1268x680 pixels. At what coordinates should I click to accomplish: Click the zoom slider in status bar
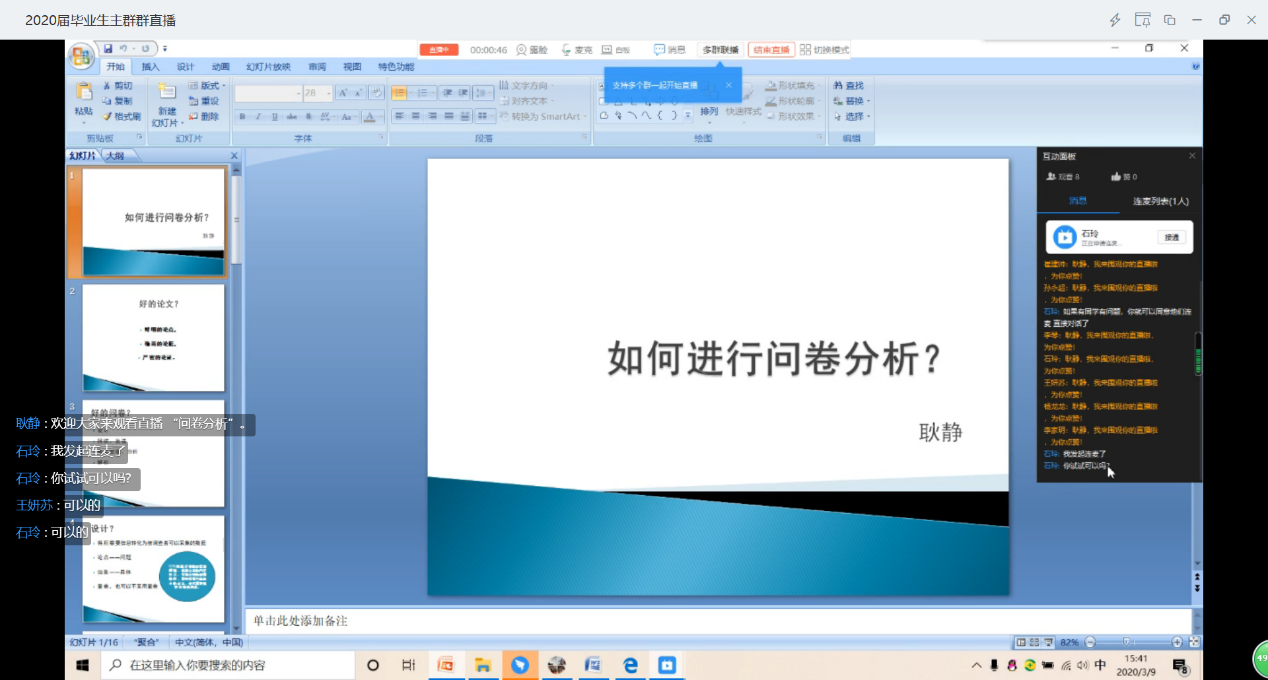click(1128, 642)
